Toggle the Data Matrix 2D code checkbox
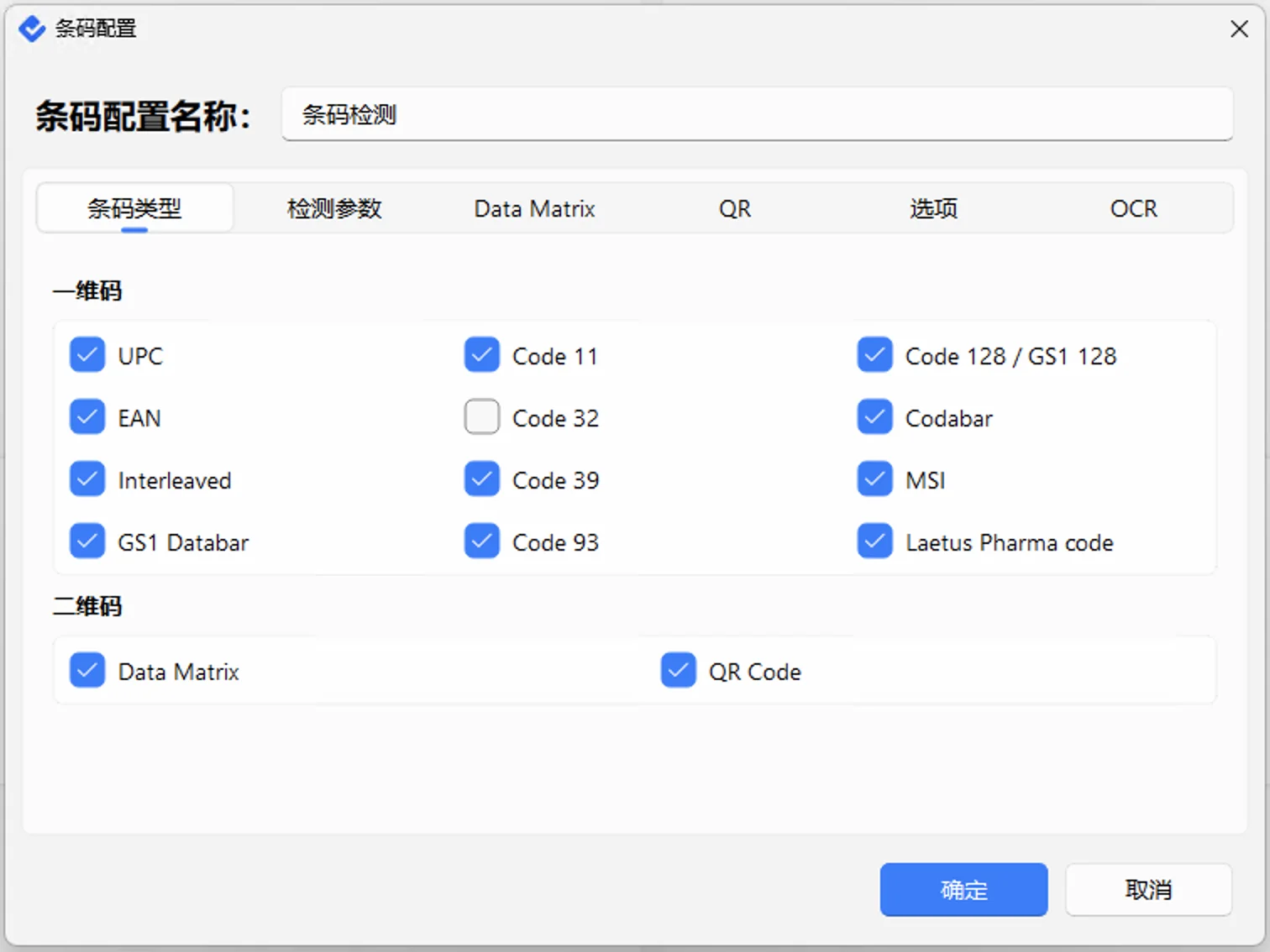1270x952 pixels. pos(87,671)
